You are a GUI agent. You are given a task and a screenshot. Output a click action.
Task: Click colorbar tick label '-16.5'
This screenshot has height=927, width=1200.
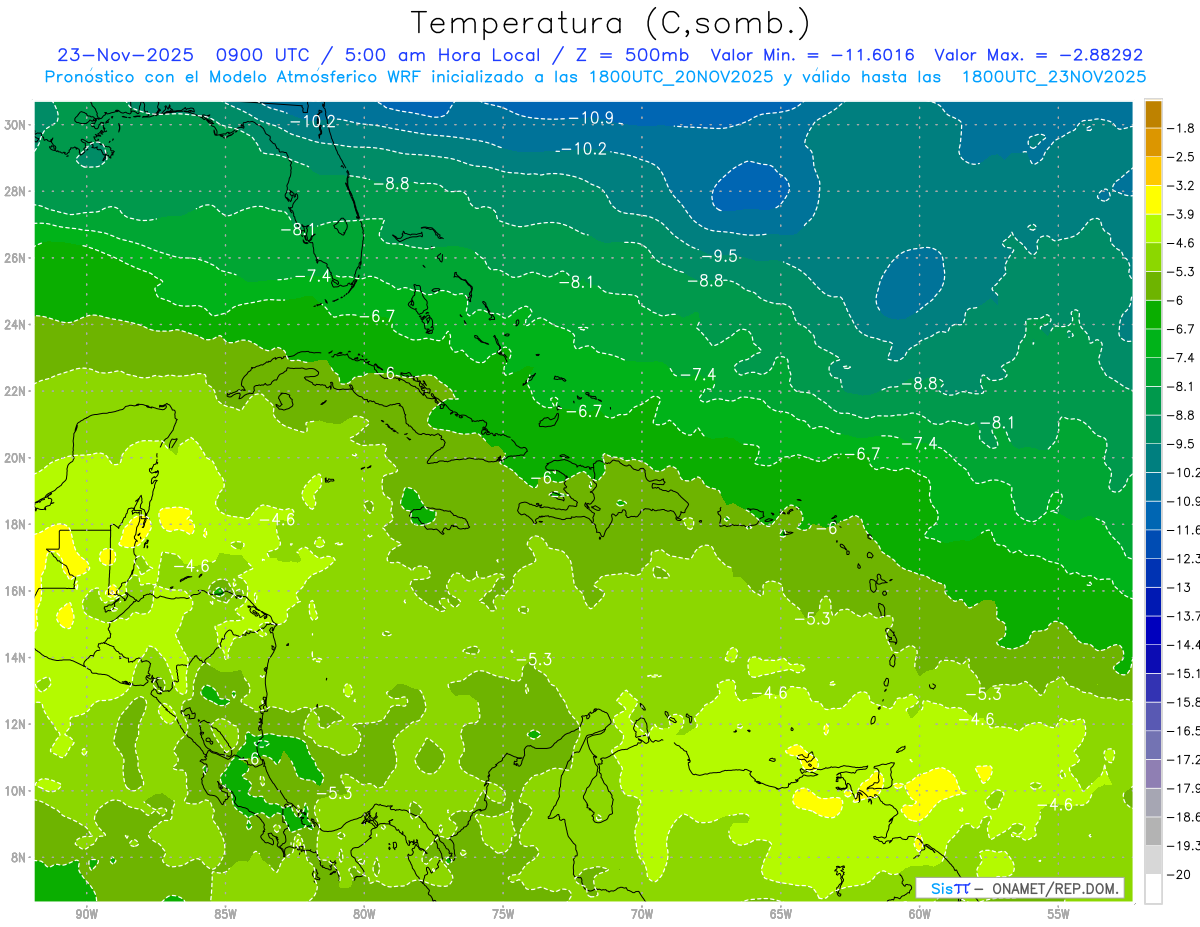(x=1181, y=731)
